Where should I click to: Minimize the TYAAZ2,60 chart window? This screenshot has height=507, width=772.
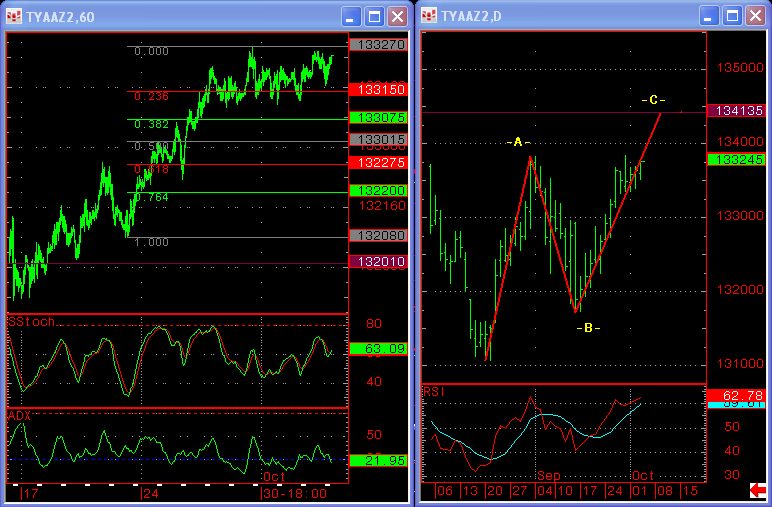tap(351, 16)
